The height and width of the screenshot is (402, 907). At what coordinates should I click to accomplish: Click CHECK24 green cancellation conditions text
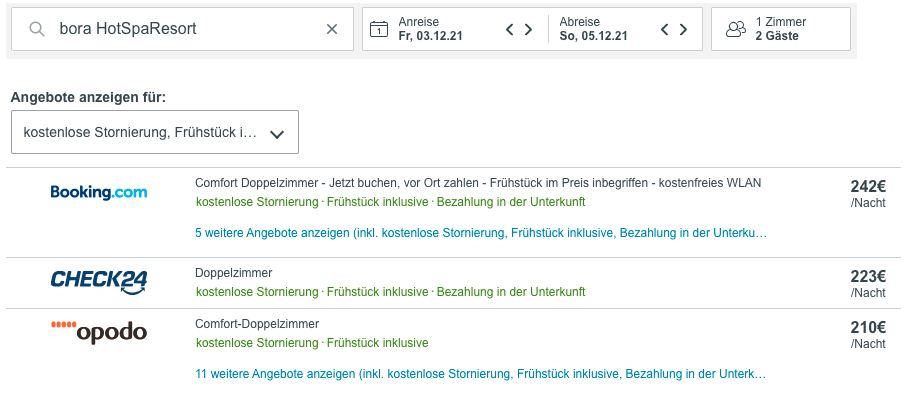[390, 292]
